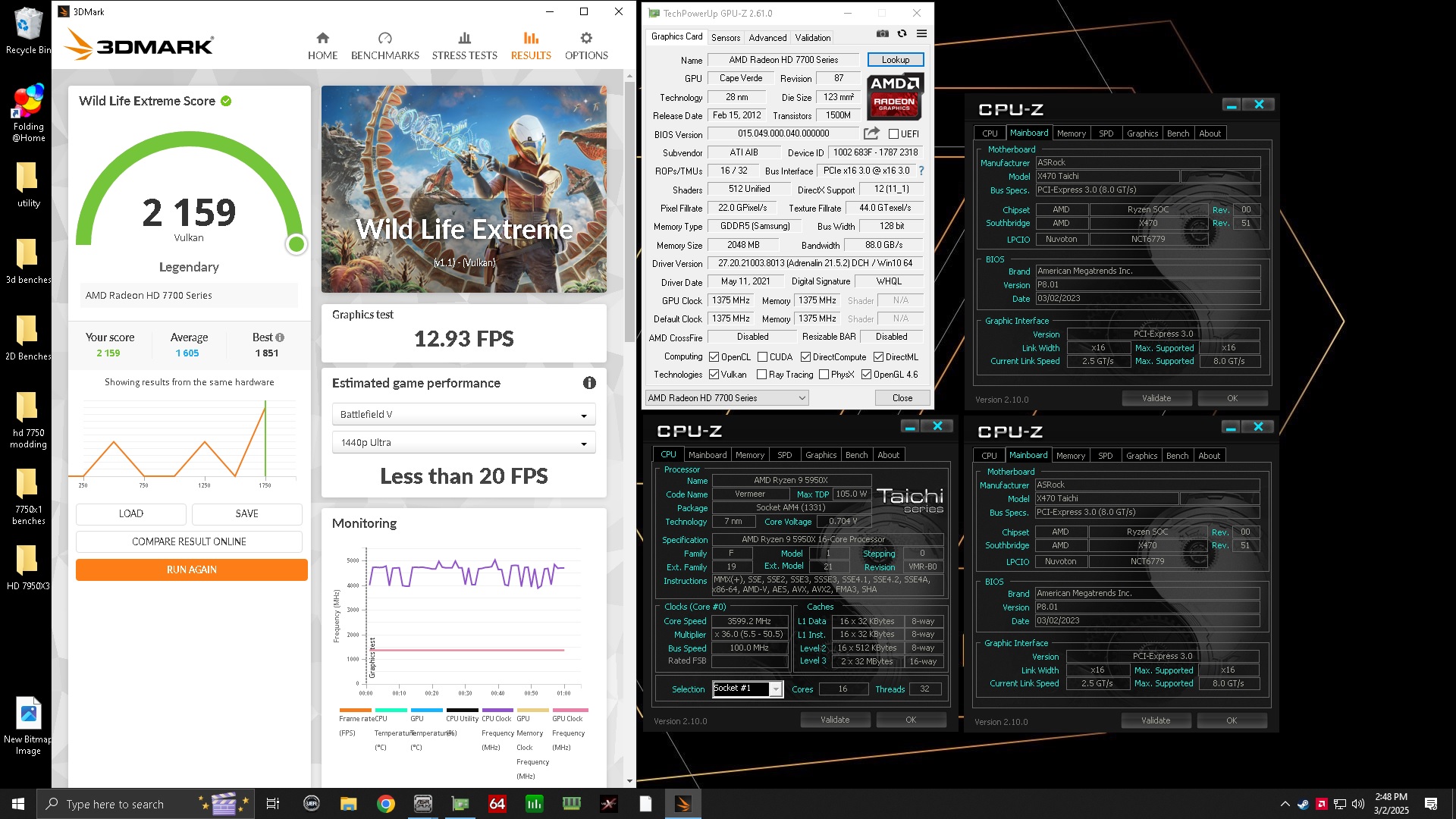Viewport: 1456px width, 819px height.
Task: Open the Benchmarks section in 3DMark
Action: pos(384,46)
